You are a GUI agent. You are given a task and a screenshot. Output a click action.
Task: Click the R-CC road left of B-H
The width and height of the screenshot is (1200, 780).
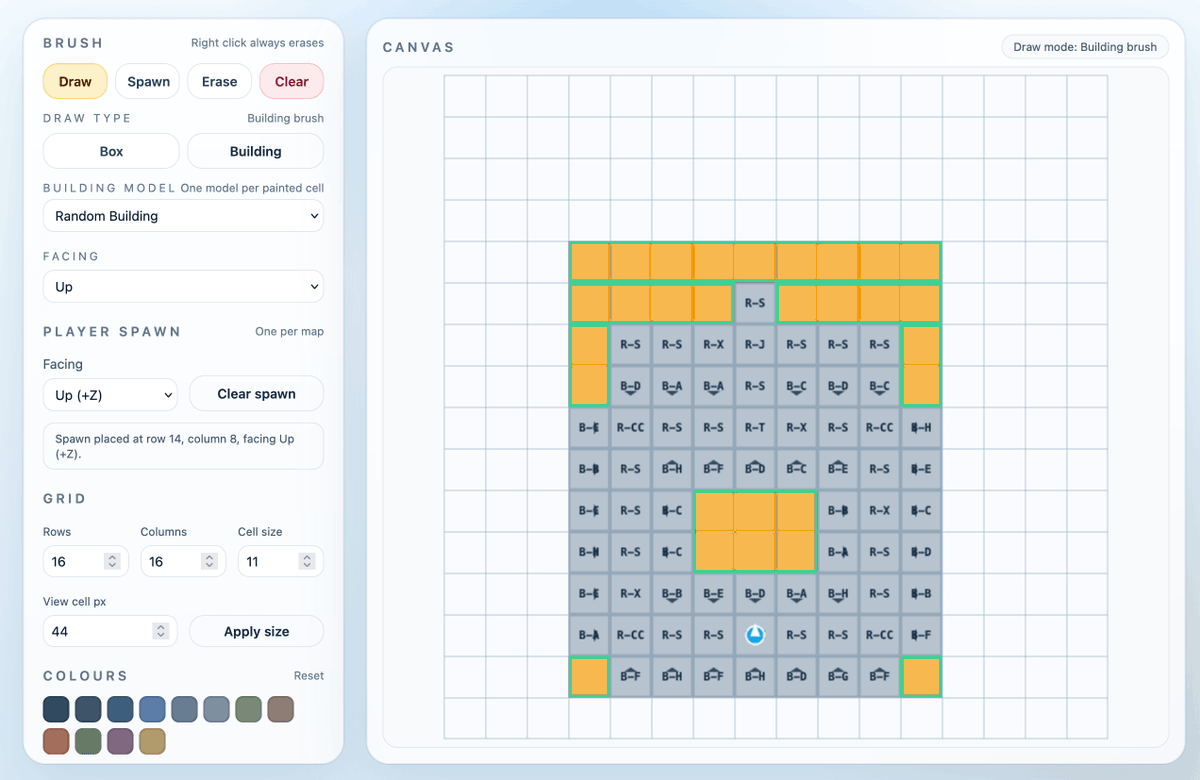tap(880, 428)
